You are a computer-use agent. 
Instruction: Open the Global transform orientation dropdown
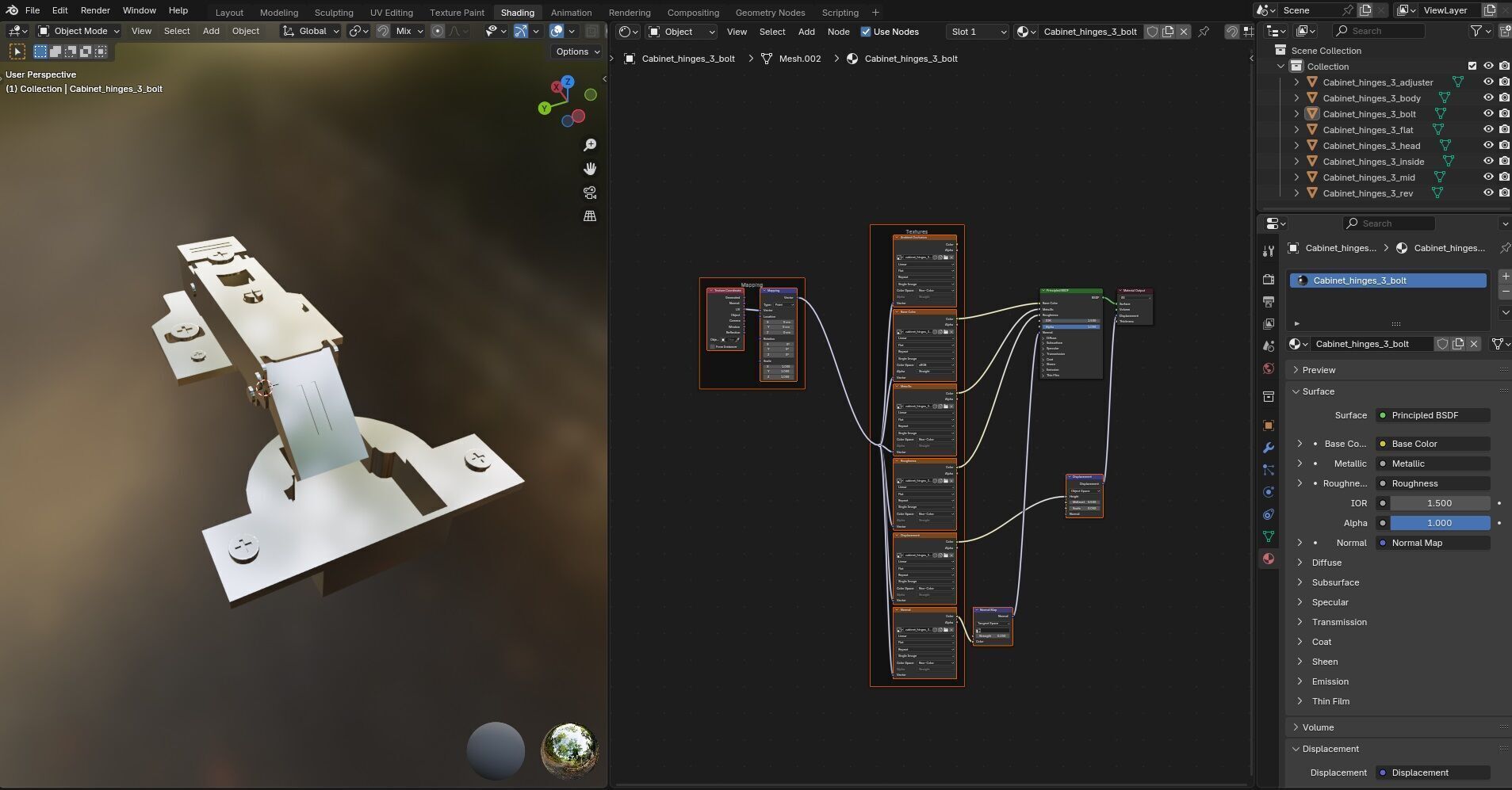[311, 31]
